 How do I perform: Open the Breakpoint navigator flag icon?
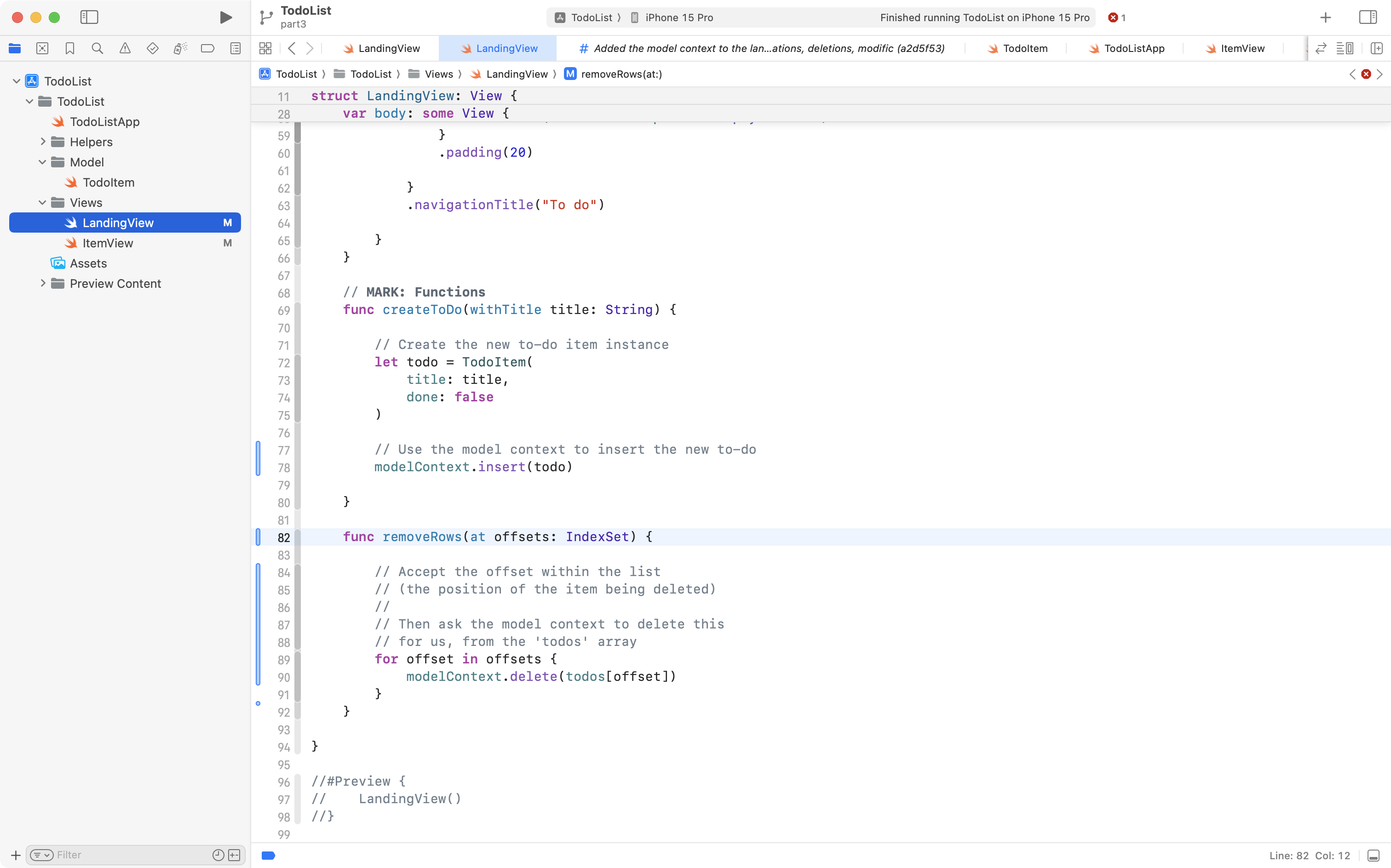(207, 48)
